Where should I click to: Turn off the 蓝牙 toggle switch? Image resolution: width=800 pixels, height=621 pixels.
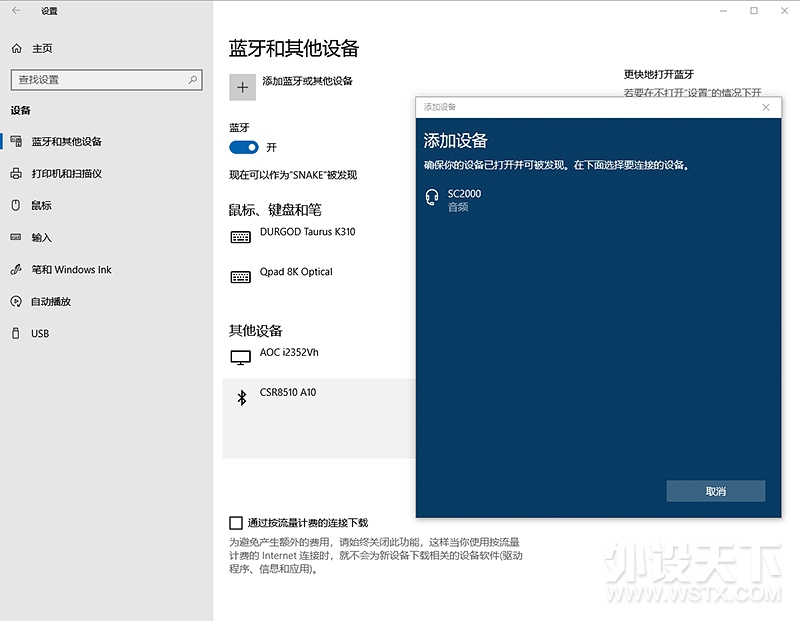pyautogui.click(x=244, y=147)
